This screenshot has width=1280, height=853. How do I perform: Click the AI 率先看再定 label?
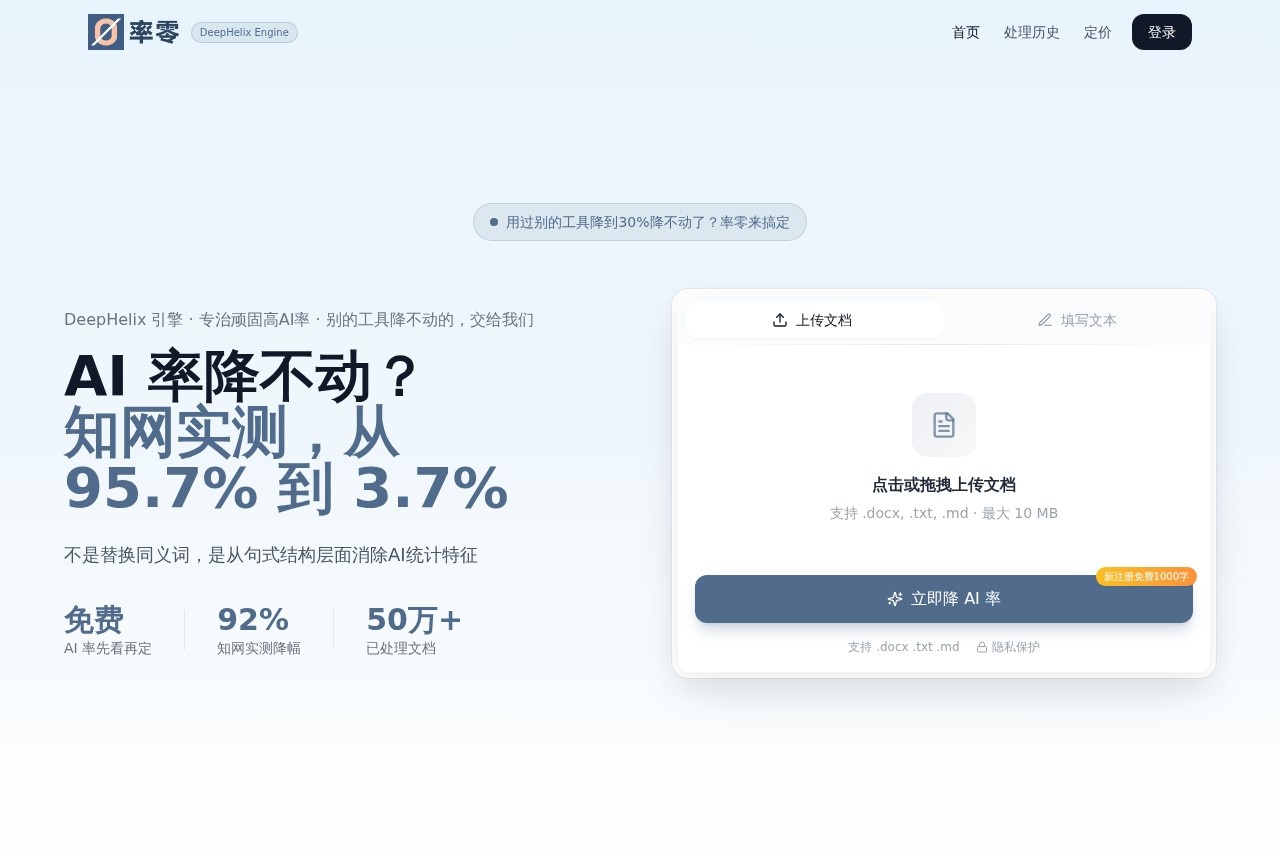[x=108, y=648]
